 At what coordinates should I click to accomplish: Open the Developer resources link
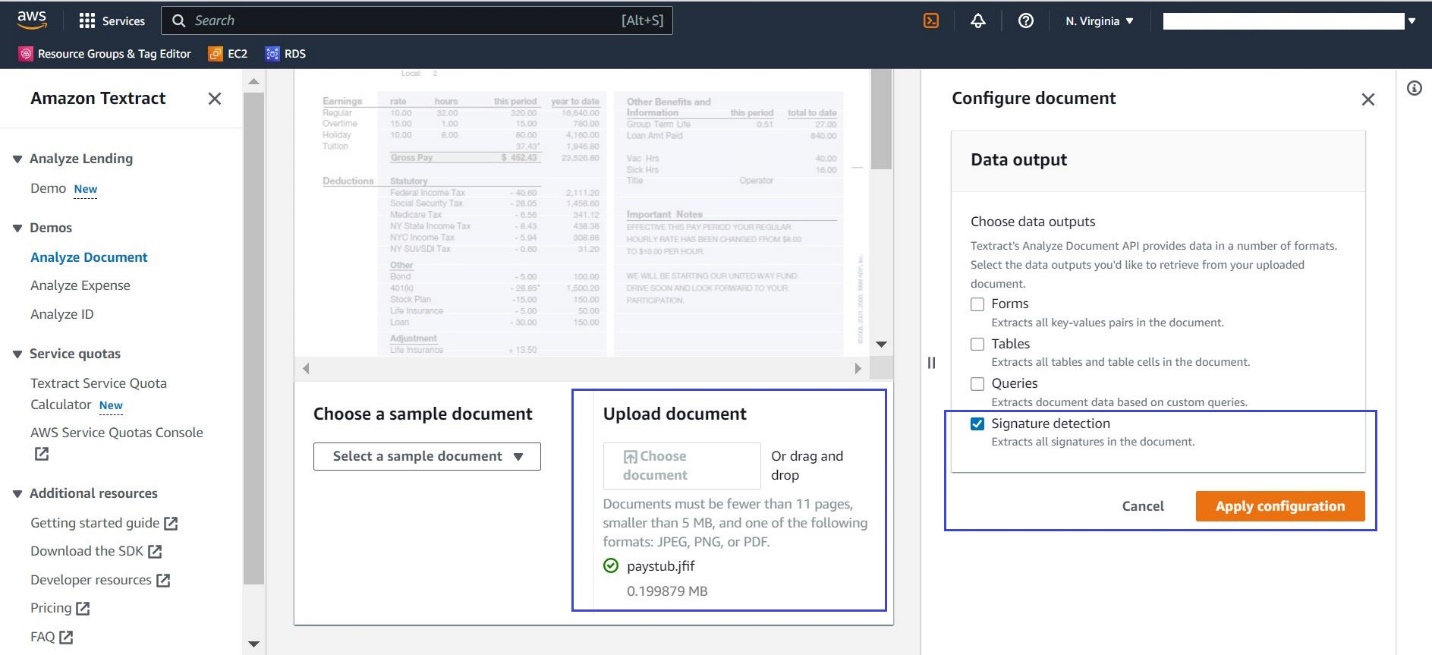[x=91, y=580]
